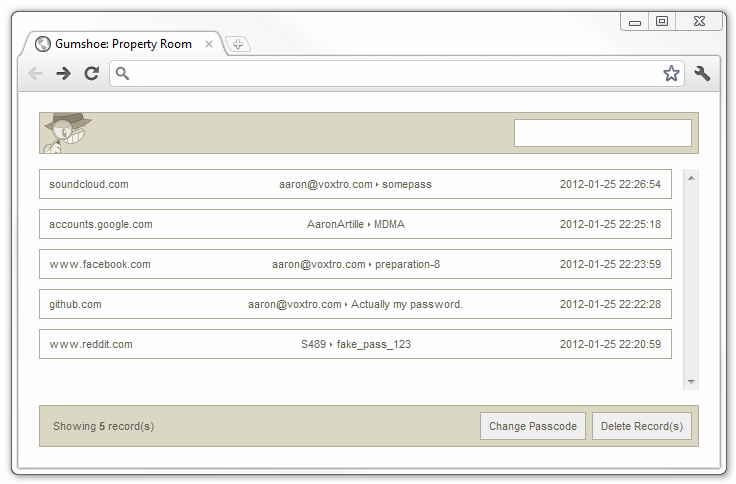
Task: Select the www.facebook.com record
Action: coord(355,264)
